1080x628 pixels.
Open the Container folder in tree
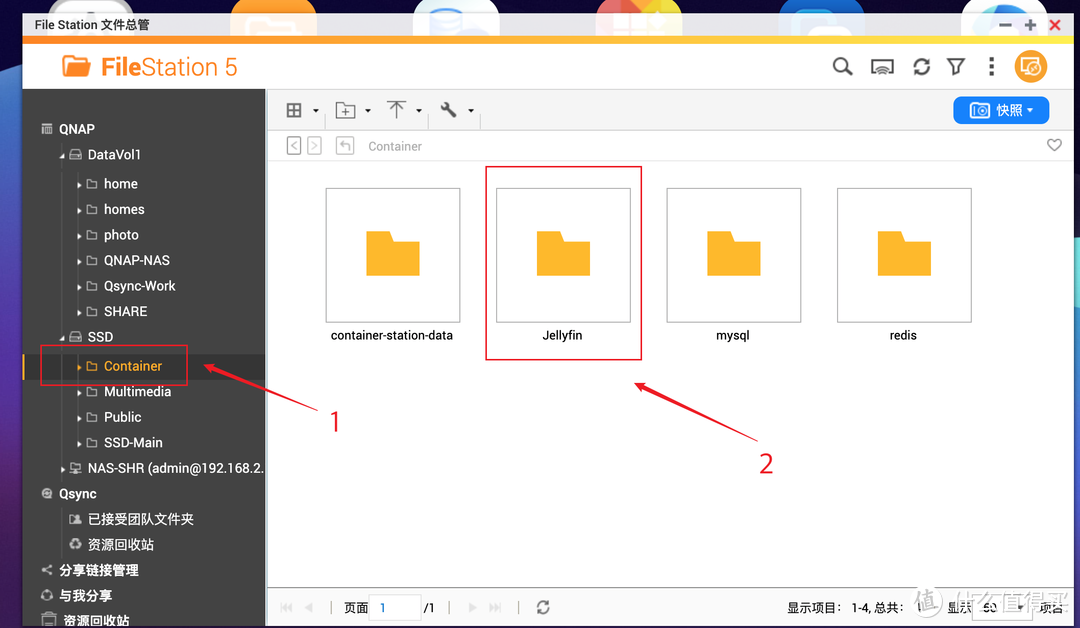(x=133, y=366)
